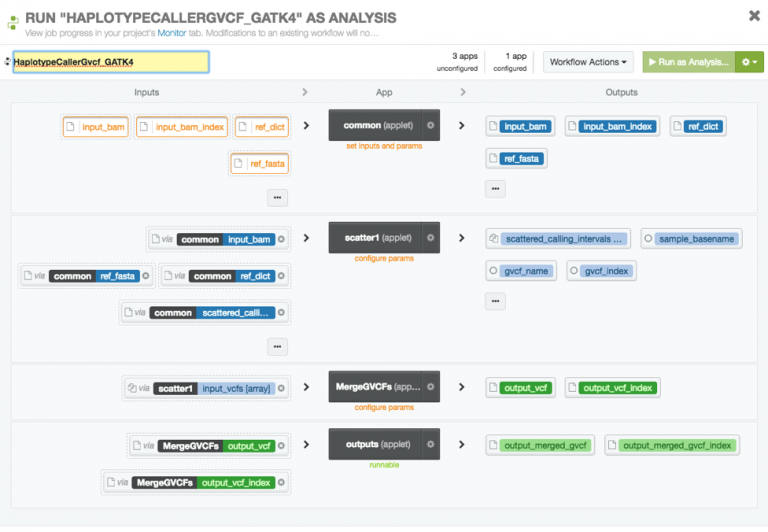Close the Run as Analysis dialog

(753, 16)
